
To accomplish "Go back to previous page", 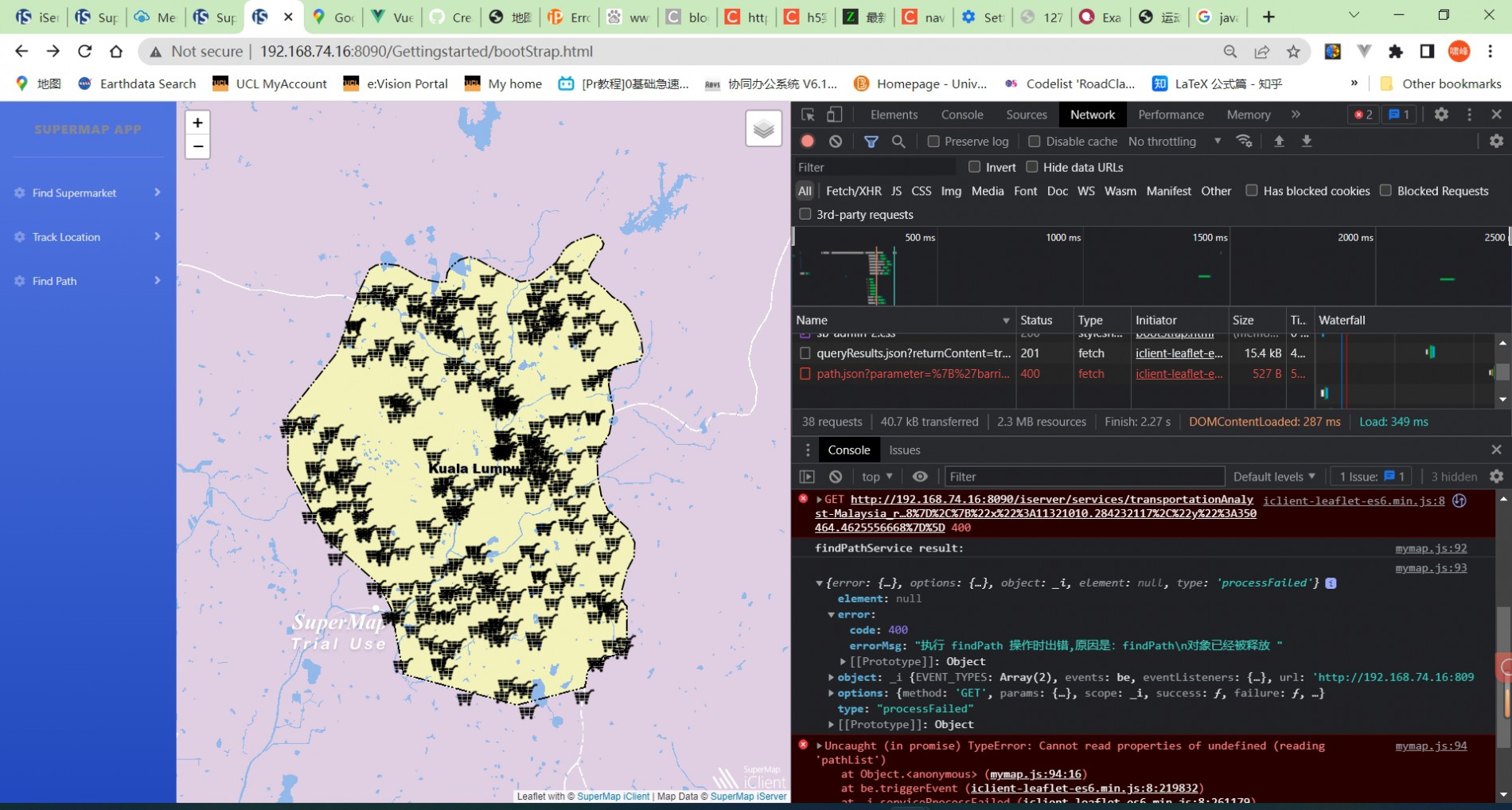I will [x=21, y=51].
